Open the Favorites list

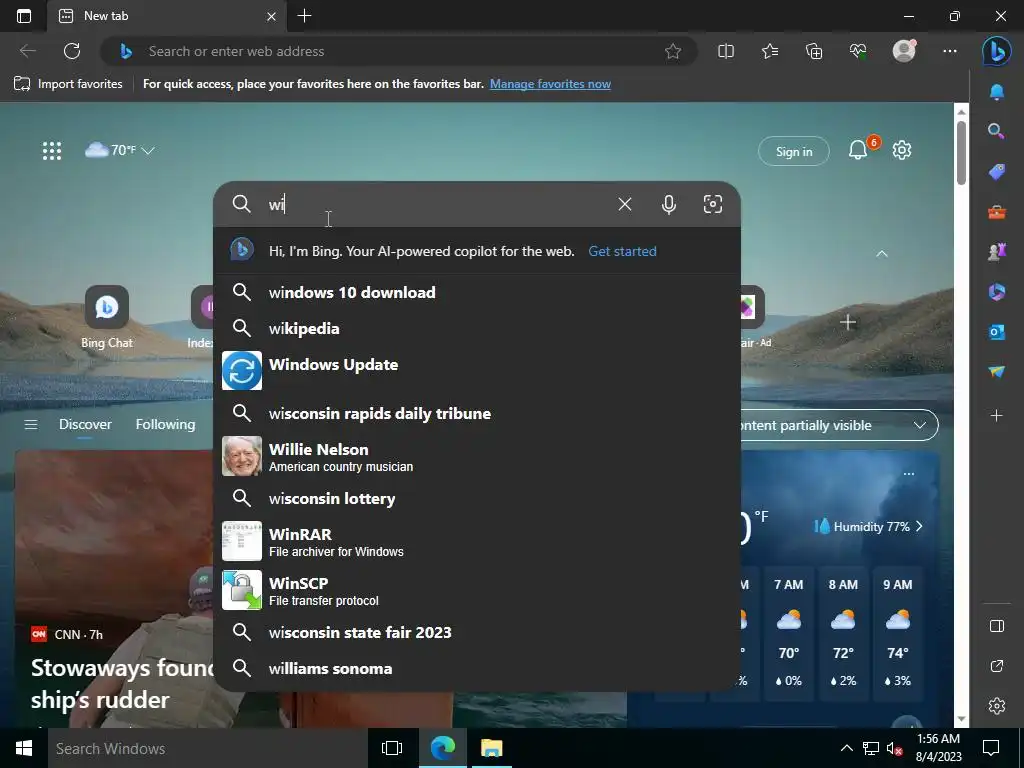click(770, 51)
